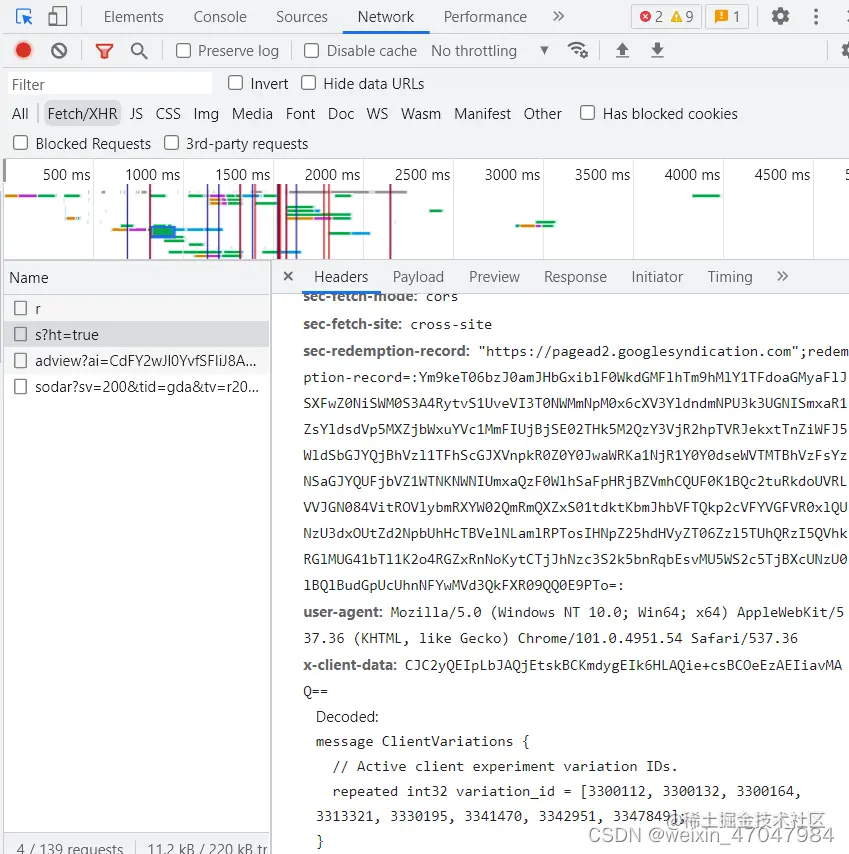Filter requests by Manifest
The width and height of the screenshot is (849, 854).
point(482,114)
